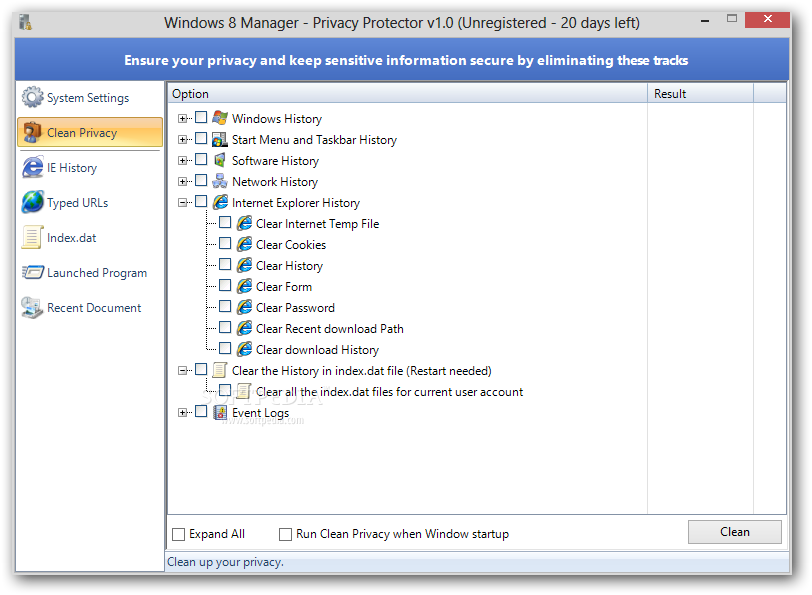Select the Clear Cookies tree label
This screenshot has height=595, width=812.
(291, 244)
